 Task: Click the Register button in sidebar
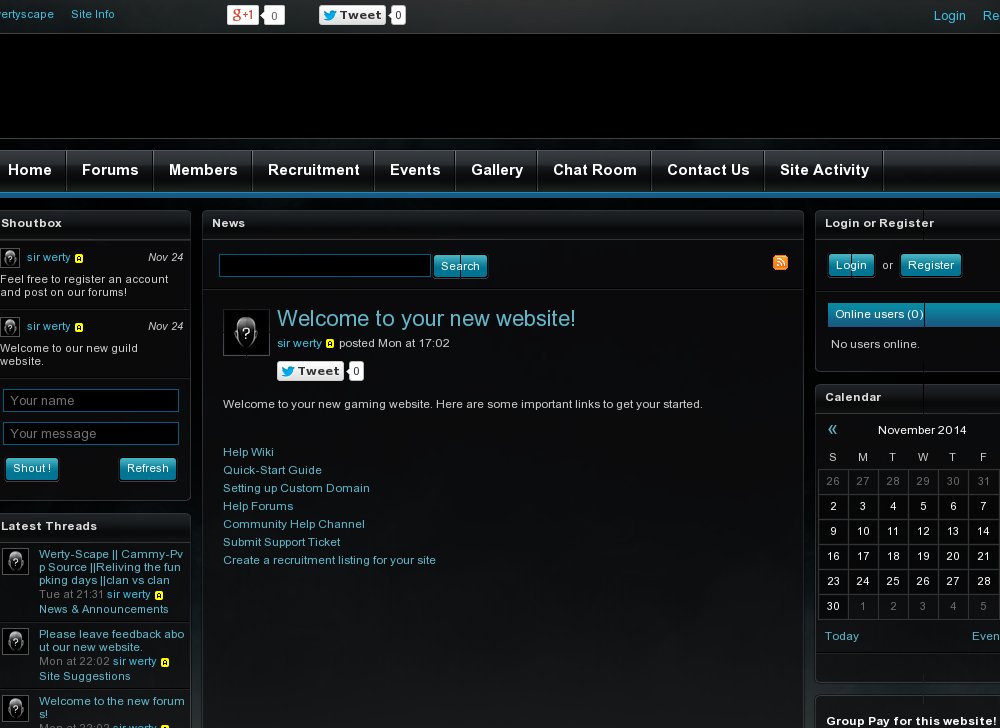point(930,265)
